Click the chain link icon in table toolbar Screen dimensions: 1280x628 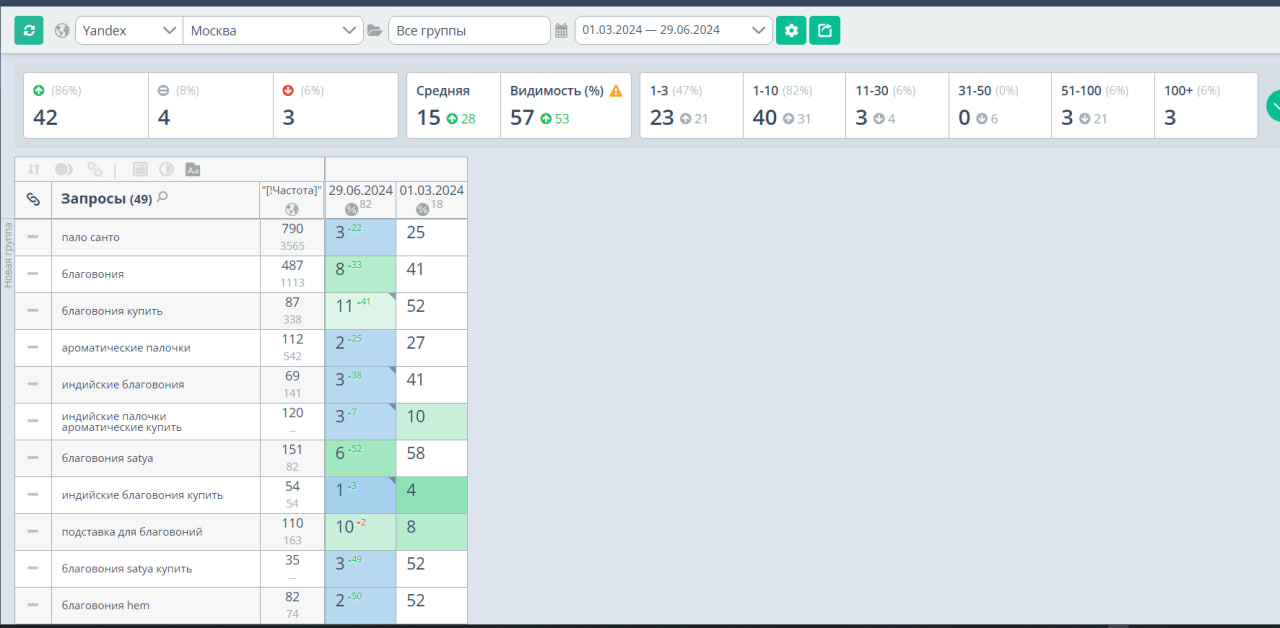95,169
